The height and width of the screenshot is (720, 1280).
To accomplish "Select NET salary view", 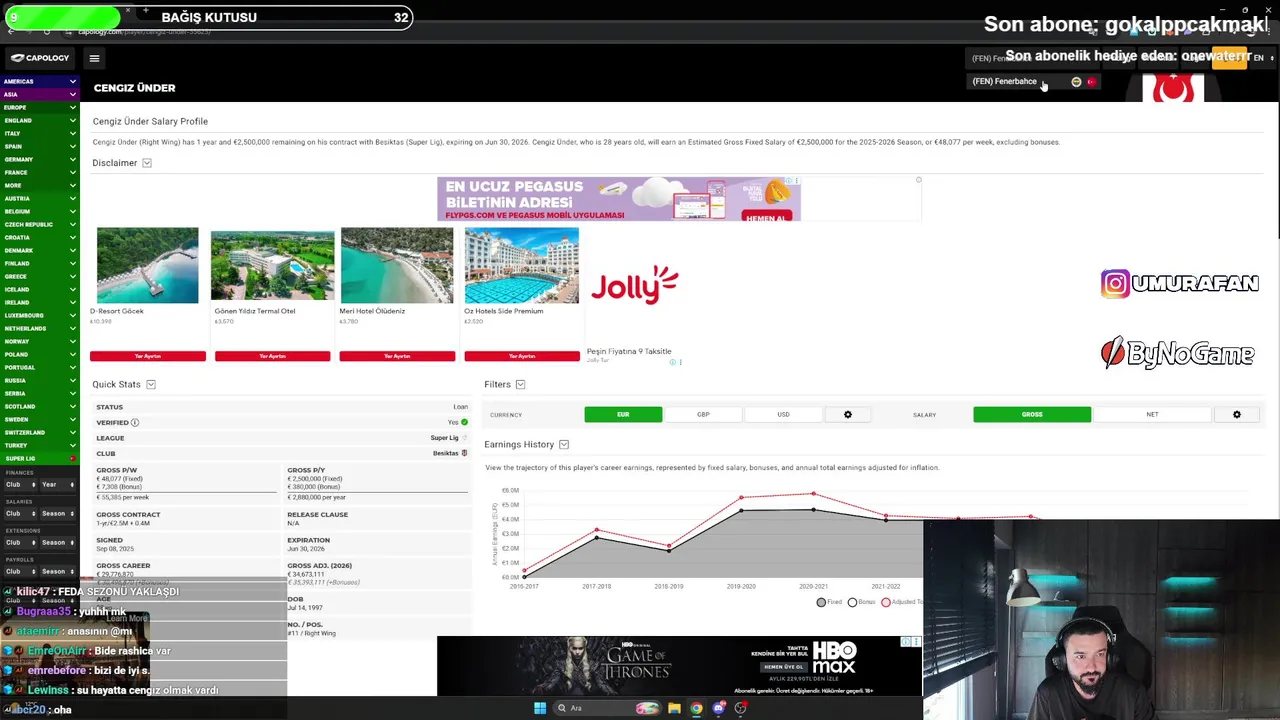I will (1152, 414).
